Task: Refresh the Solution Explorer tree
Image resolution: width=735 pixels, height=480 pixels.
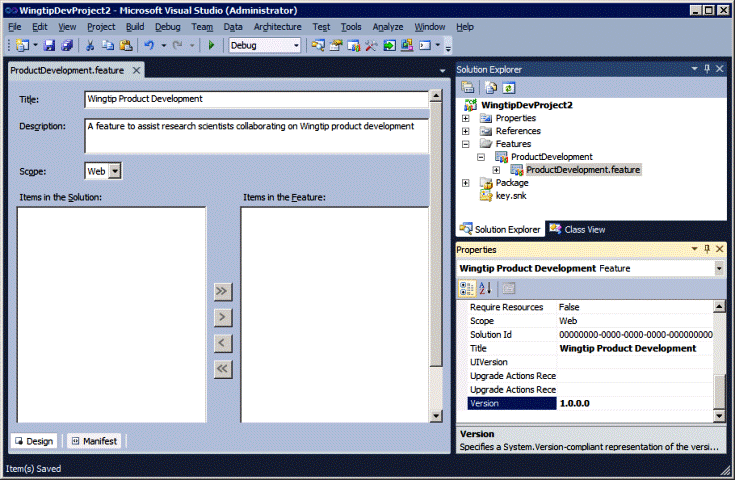Action: pyautogui.click(x=509, y=87)
